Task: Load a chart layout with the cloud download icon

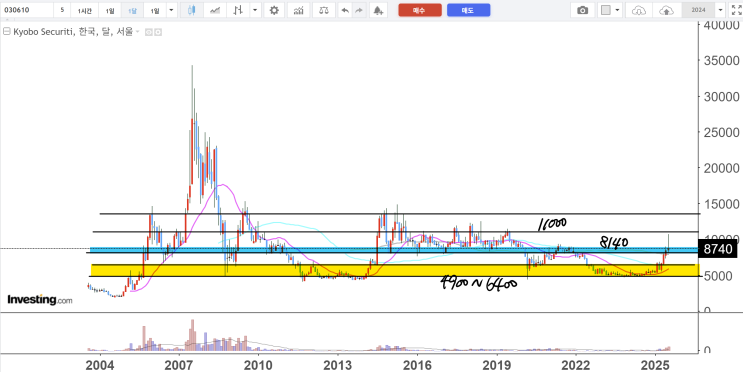Action: (639, 10)
